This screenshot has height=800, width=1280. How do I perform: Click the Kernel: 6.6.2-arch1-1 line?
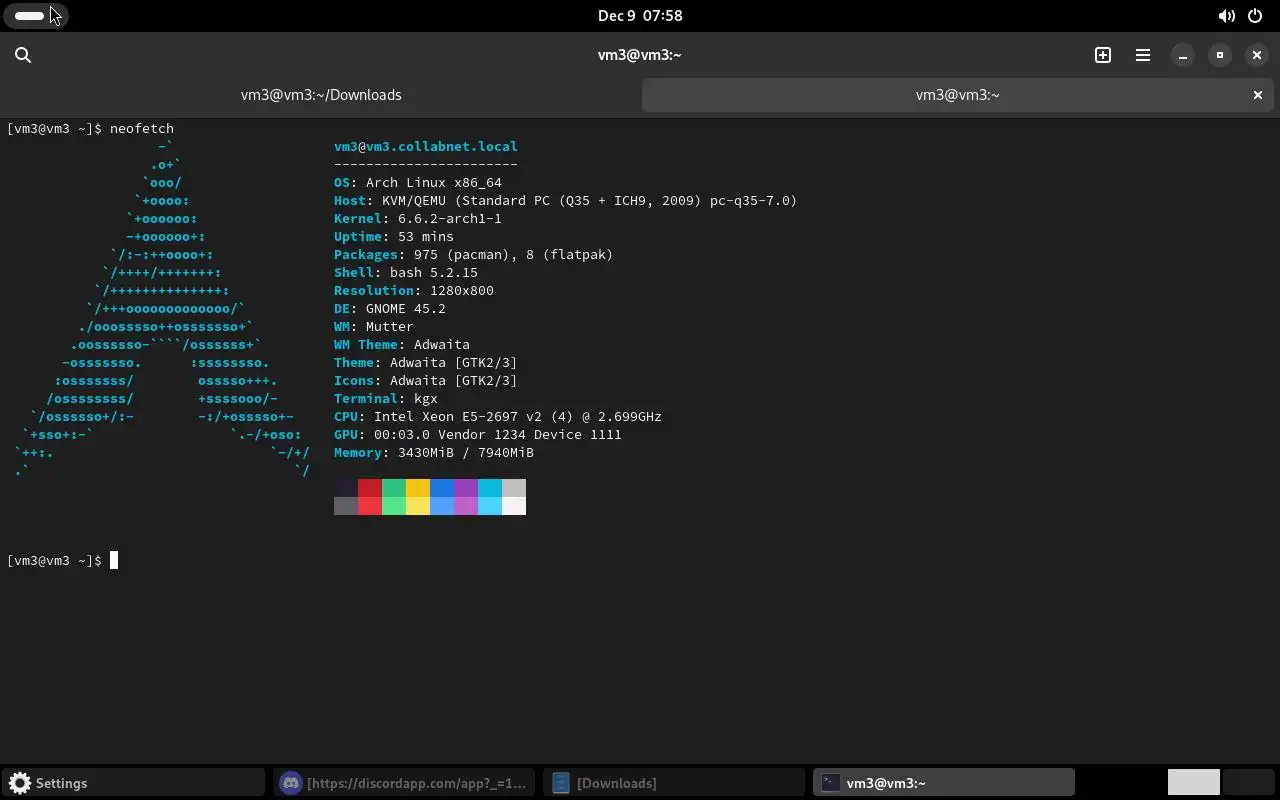[x=418, y=218]
